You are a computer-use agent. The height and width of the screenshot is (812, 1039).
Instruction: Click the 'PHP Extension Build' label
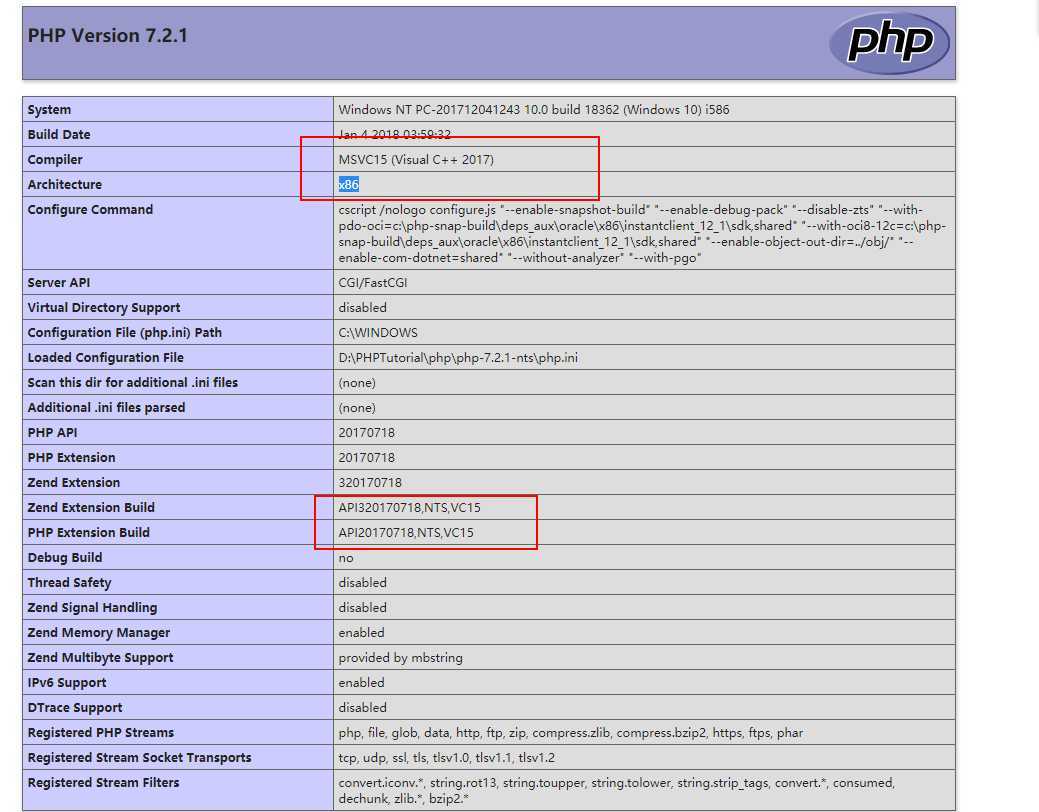(88, 532)
